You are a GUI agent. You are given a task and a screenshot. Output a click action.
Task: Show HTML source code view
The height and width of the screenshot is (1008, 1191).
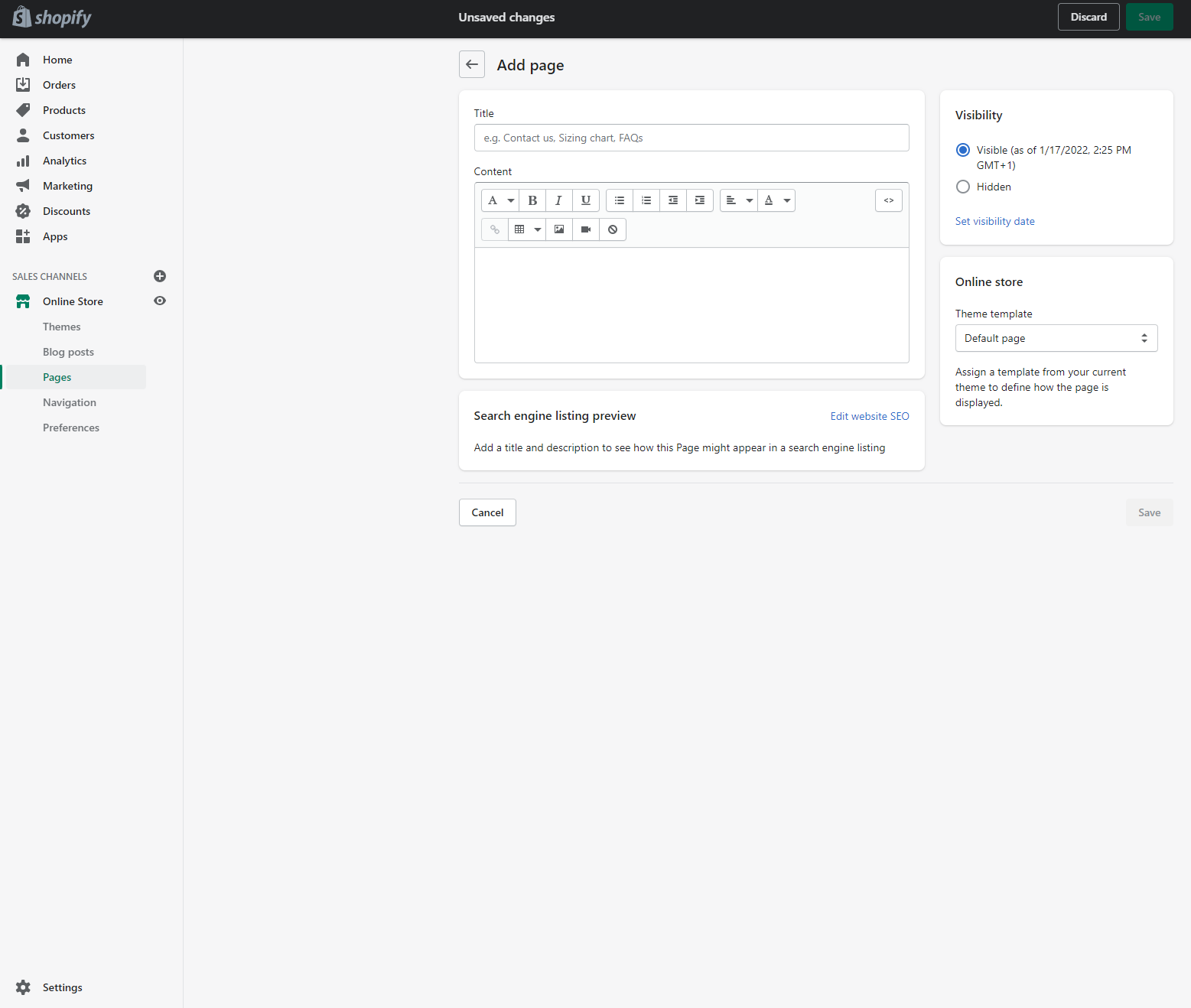(888, 200)
